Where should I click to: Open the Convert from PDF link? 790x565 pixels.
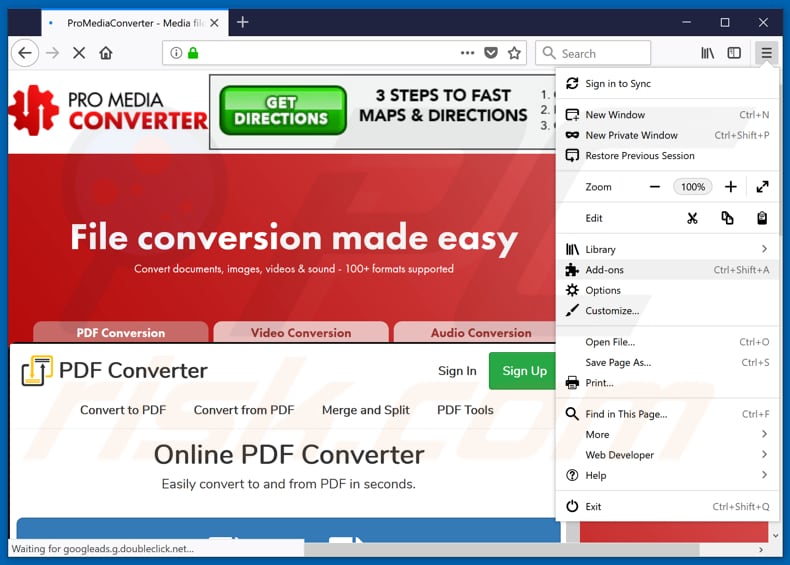pos(244,410)
